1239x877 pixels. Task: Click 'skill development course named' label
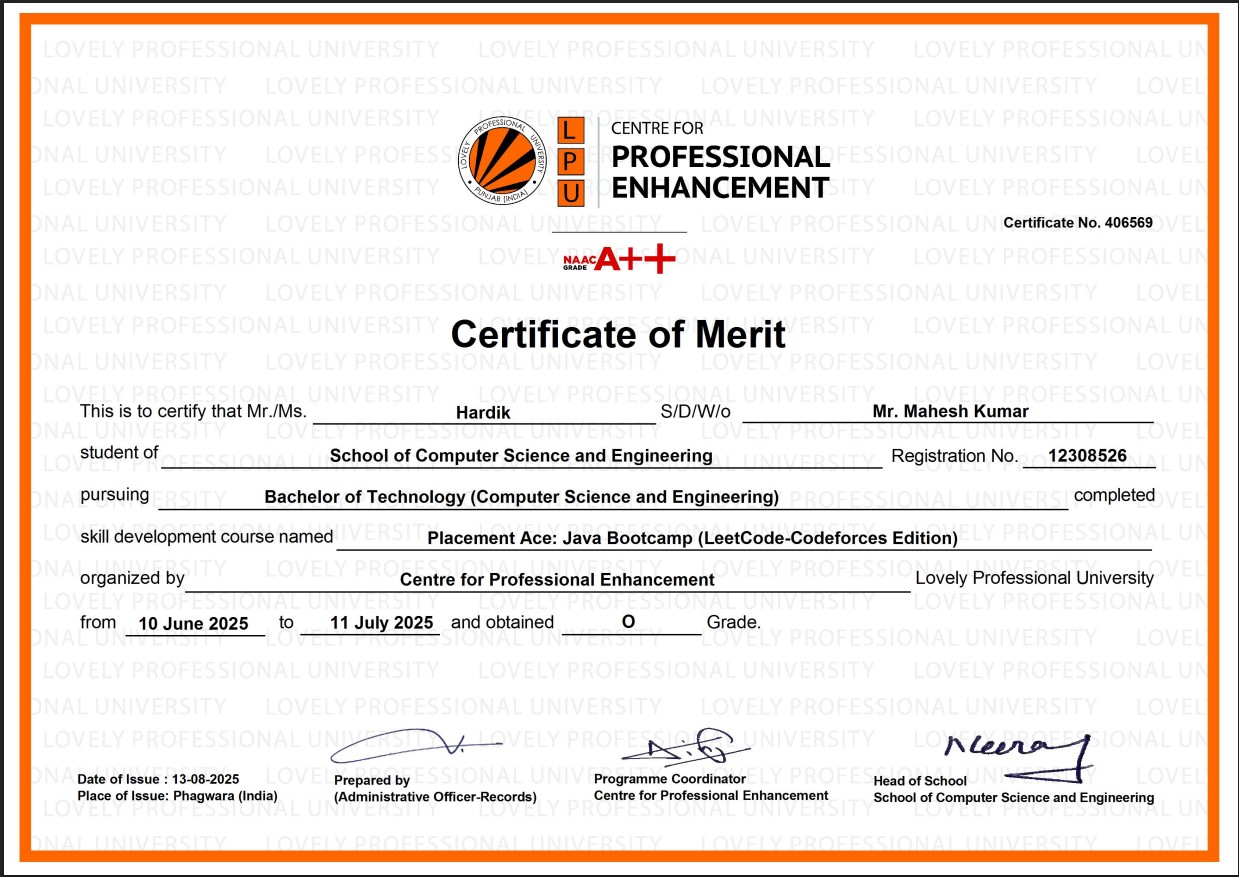coord(207,537)
